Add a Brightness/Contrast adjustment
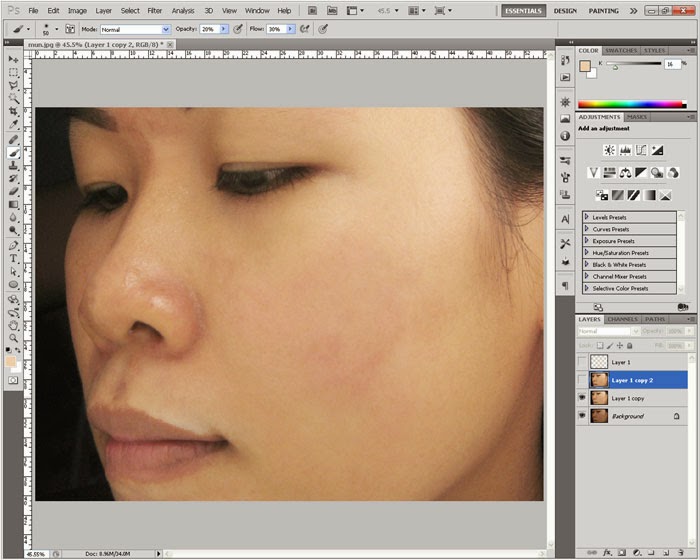 [609, 150]
